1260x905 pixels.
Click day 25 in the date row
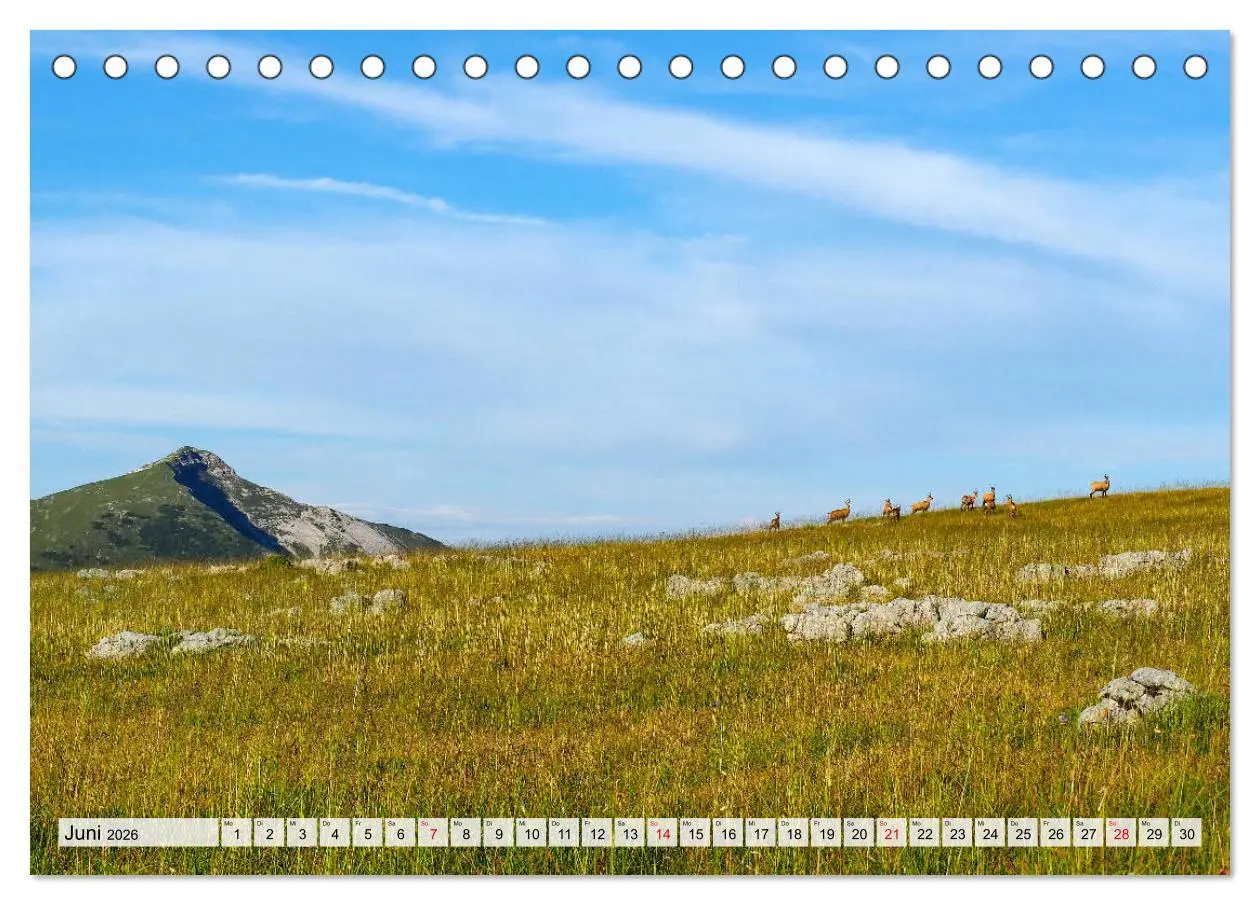(1023, 833)
